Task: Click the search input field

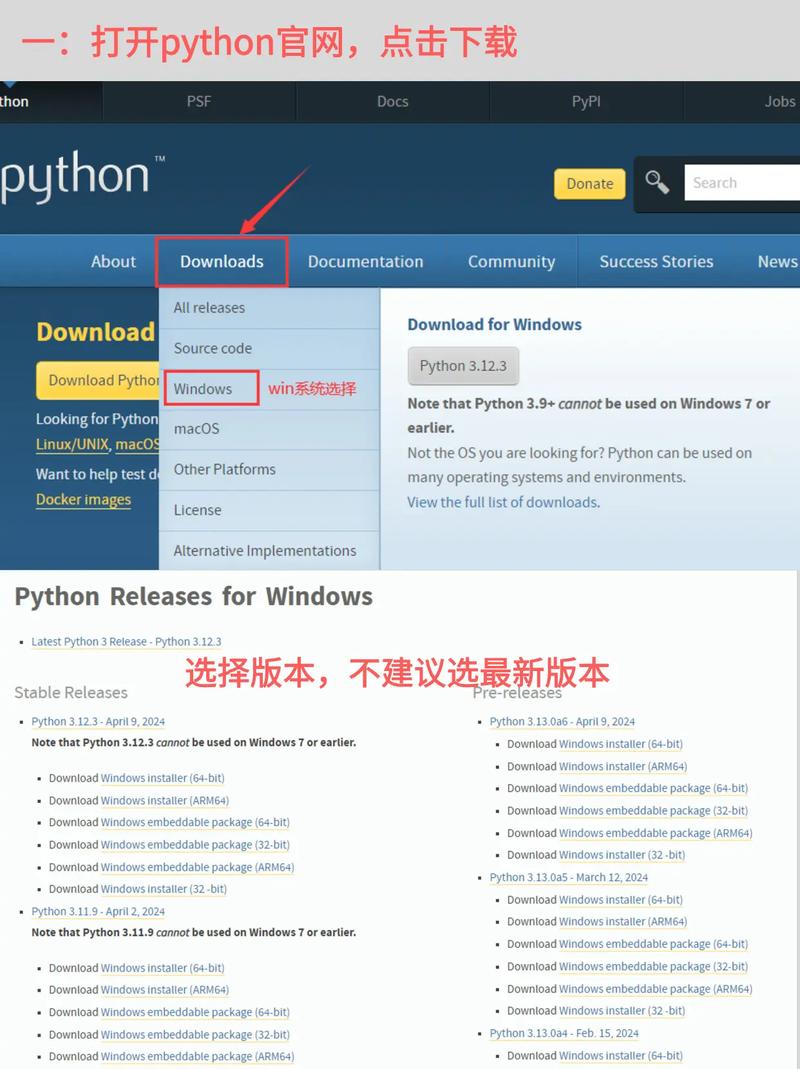Action: click(740, 183)
